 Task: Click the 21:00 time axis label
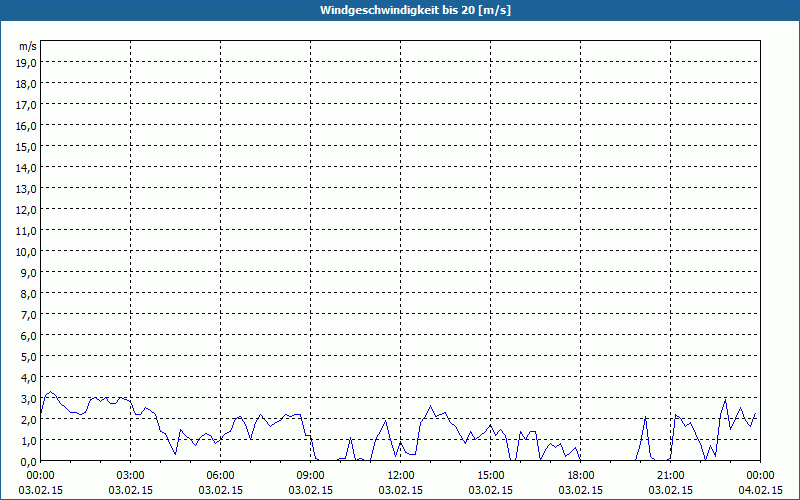pyautogui.click(x=670, y=476)
